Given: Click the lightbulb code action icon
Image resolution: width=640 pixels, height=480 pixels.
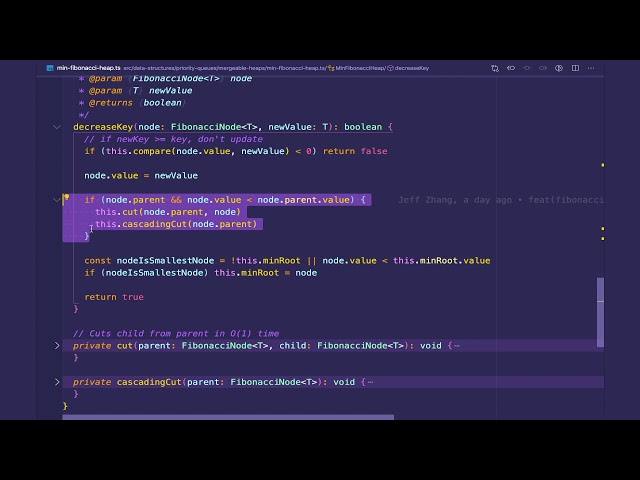Looking at the screenshot, I should pyautogui.click(x=66, y=198).
